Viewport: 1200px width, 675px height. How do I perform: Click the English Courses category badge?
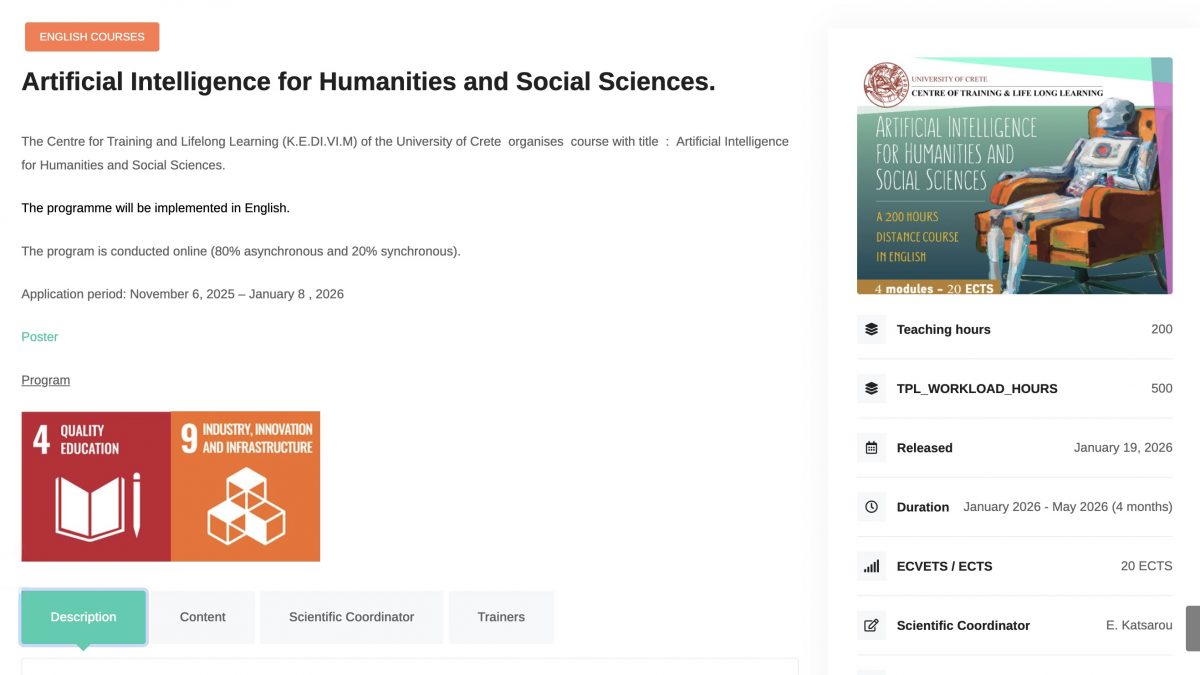coord(92,37)
